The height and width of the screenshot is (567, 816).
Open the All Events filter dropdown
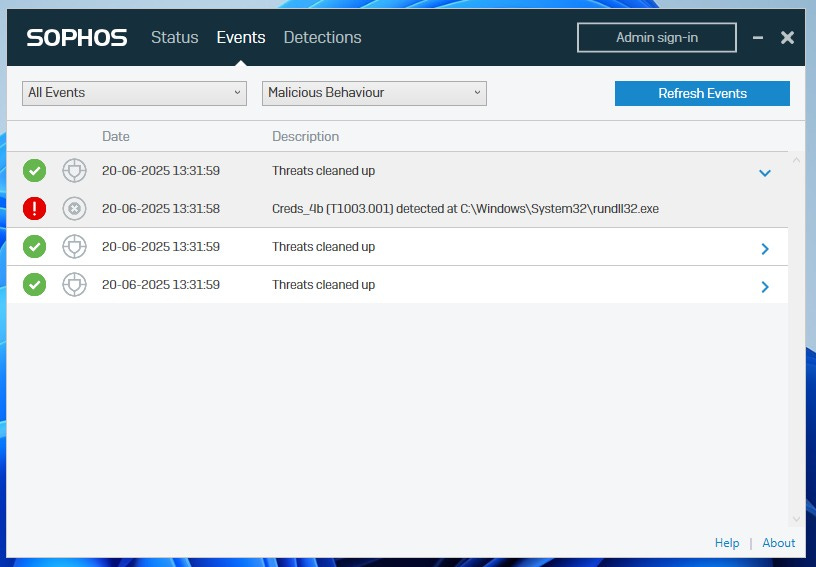click(x=134, y=93)
